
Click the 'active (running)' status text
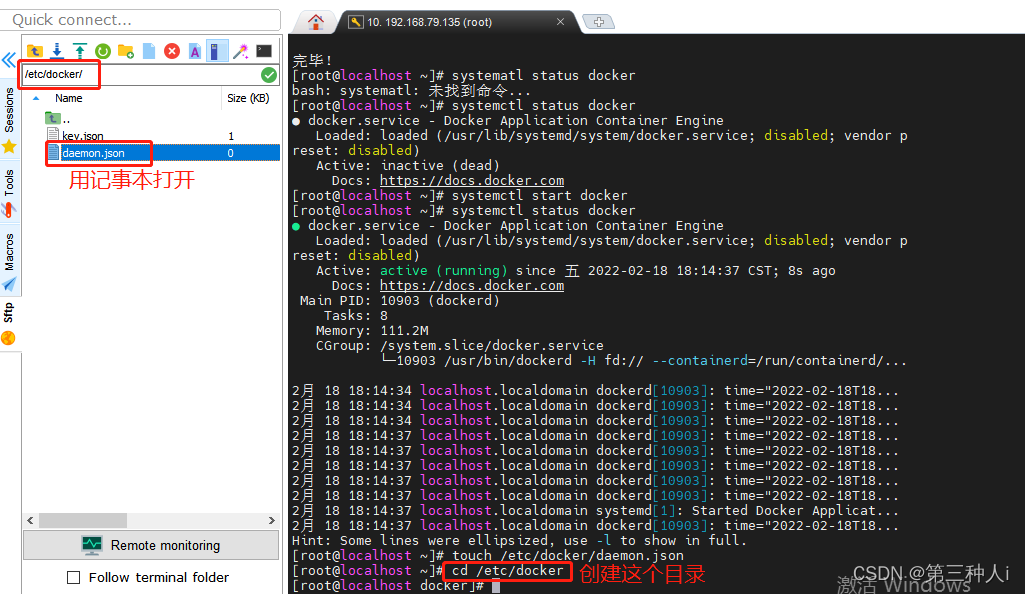click(443, 271)
